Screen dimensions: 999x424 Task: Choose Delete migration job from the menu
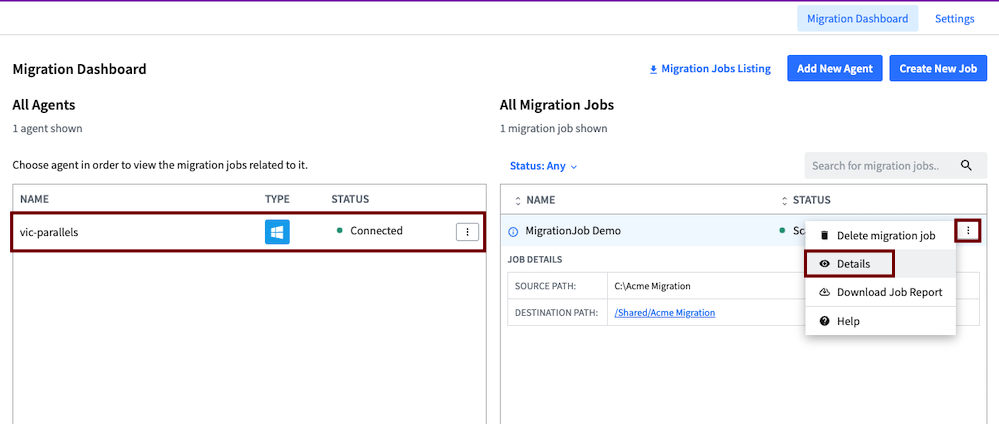[880, 235]
